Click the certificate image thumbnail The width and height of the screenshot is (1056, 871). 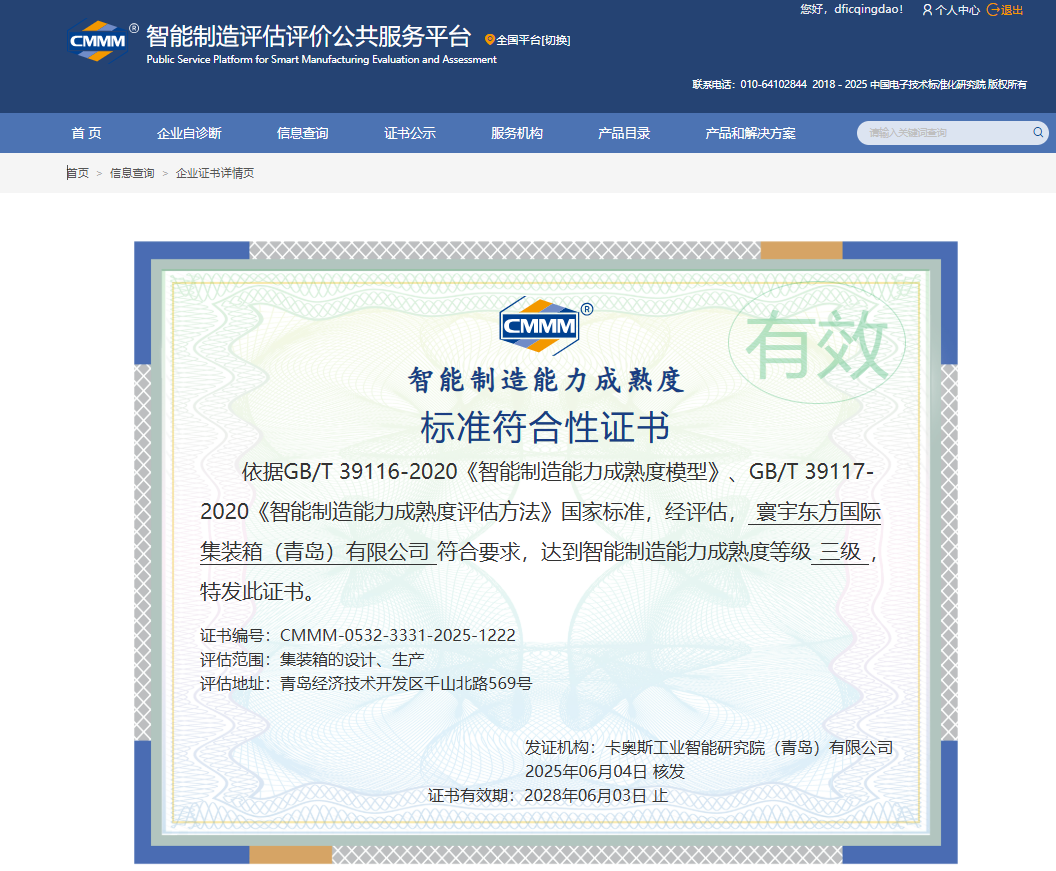[x=546, y=552]
